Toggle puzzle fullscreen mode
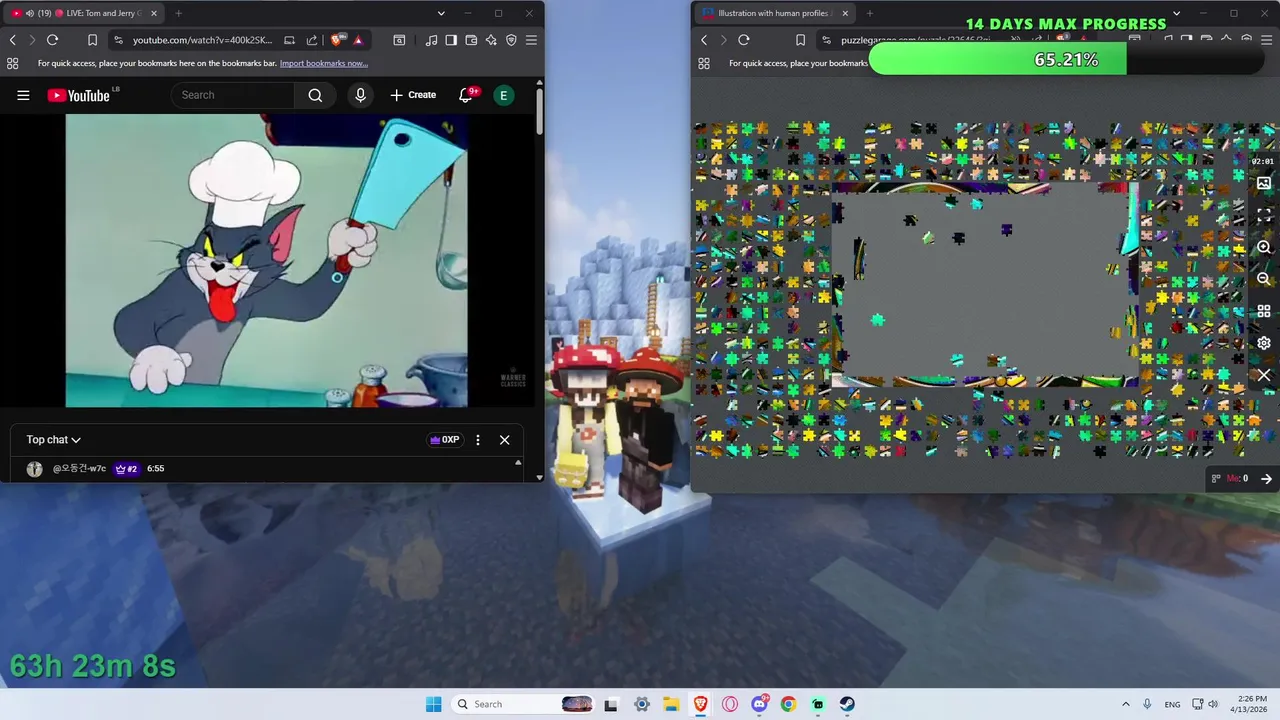Viewport: 1280px width, 720px height. (1264, 215)
